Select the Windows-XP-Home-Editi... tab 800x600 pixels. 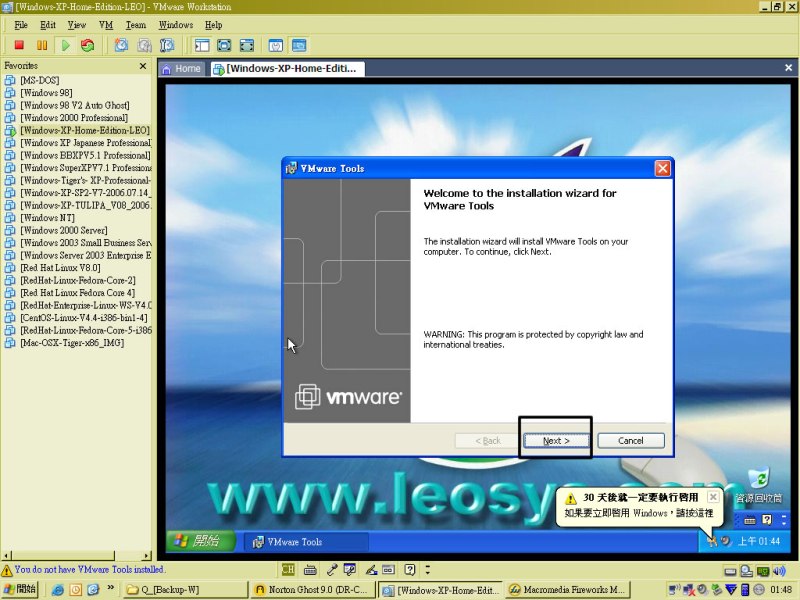click(x=287, y=68)
